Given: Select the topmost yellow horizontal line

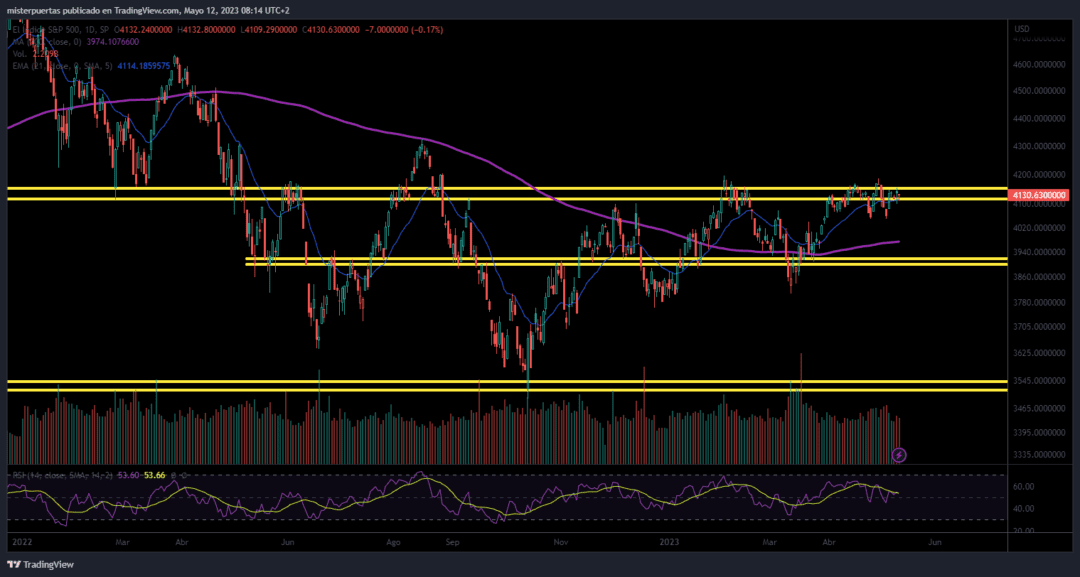Looking at the screenshot, I should [500, 188].
